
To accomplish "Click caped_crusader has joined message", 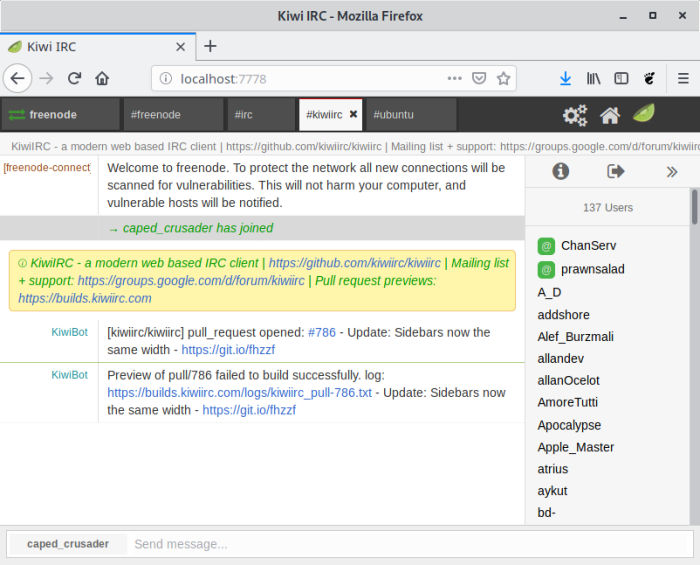I will click(197, 228).
